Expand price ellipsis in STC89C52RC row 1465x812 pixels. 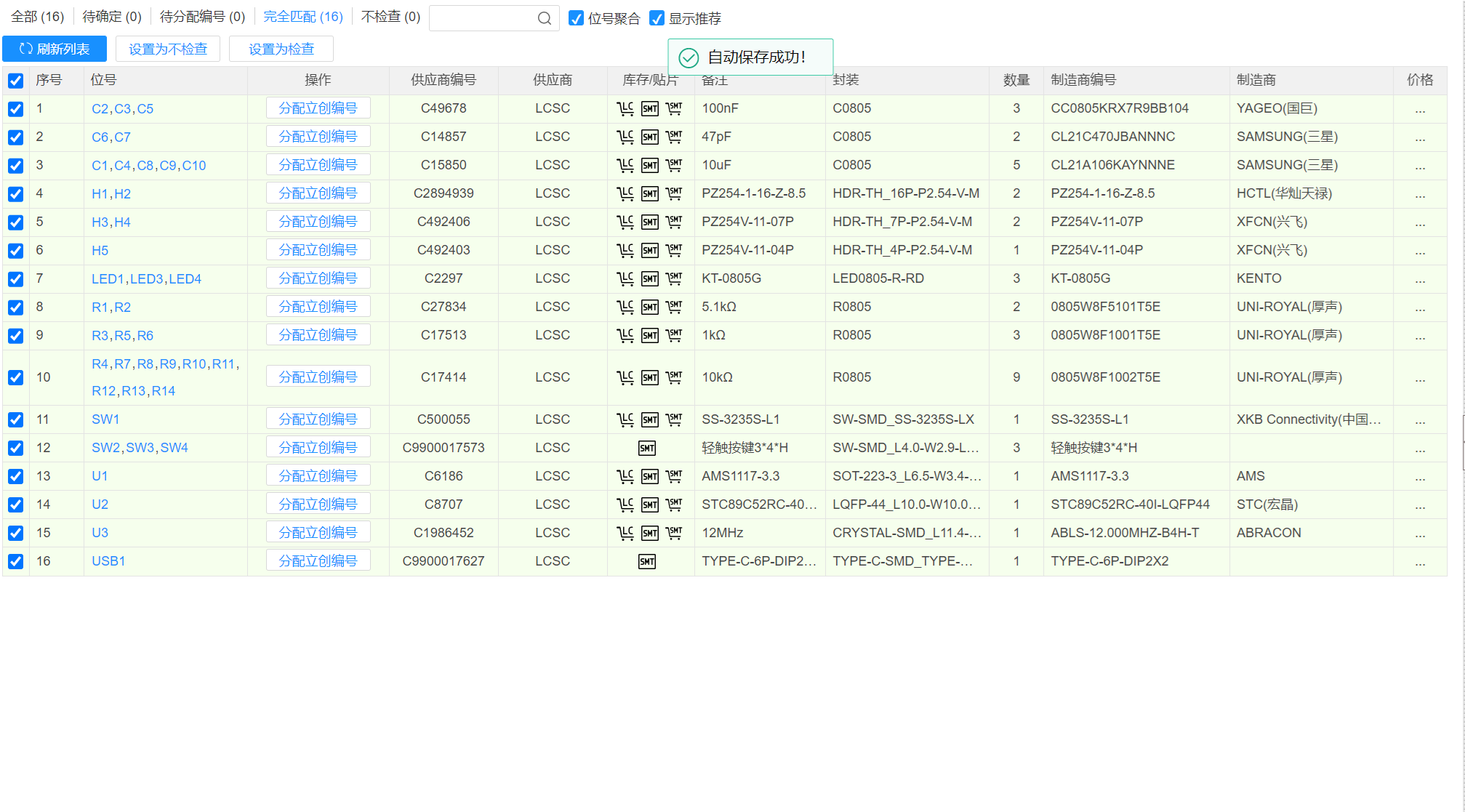pyautogui.click(x=1420, y=506)
